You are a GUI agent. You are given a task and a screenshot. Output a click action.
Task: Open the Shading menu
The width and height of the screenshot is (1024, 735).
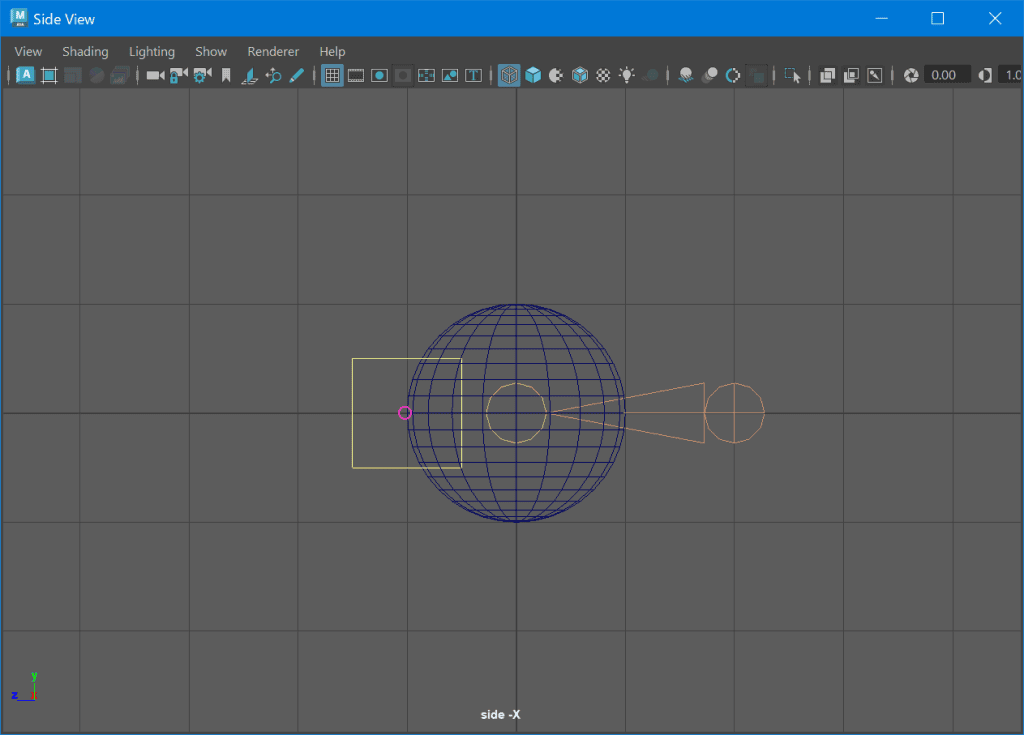point(85,52)
